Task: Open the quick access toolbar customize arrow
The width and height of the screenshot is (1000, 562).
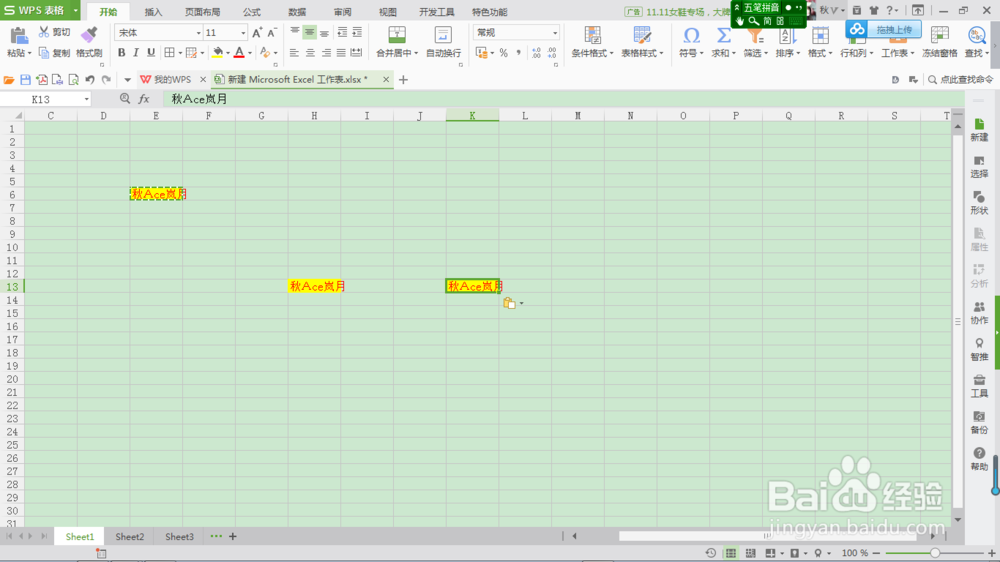Action: pyautogui.click(x=128, y=80)
